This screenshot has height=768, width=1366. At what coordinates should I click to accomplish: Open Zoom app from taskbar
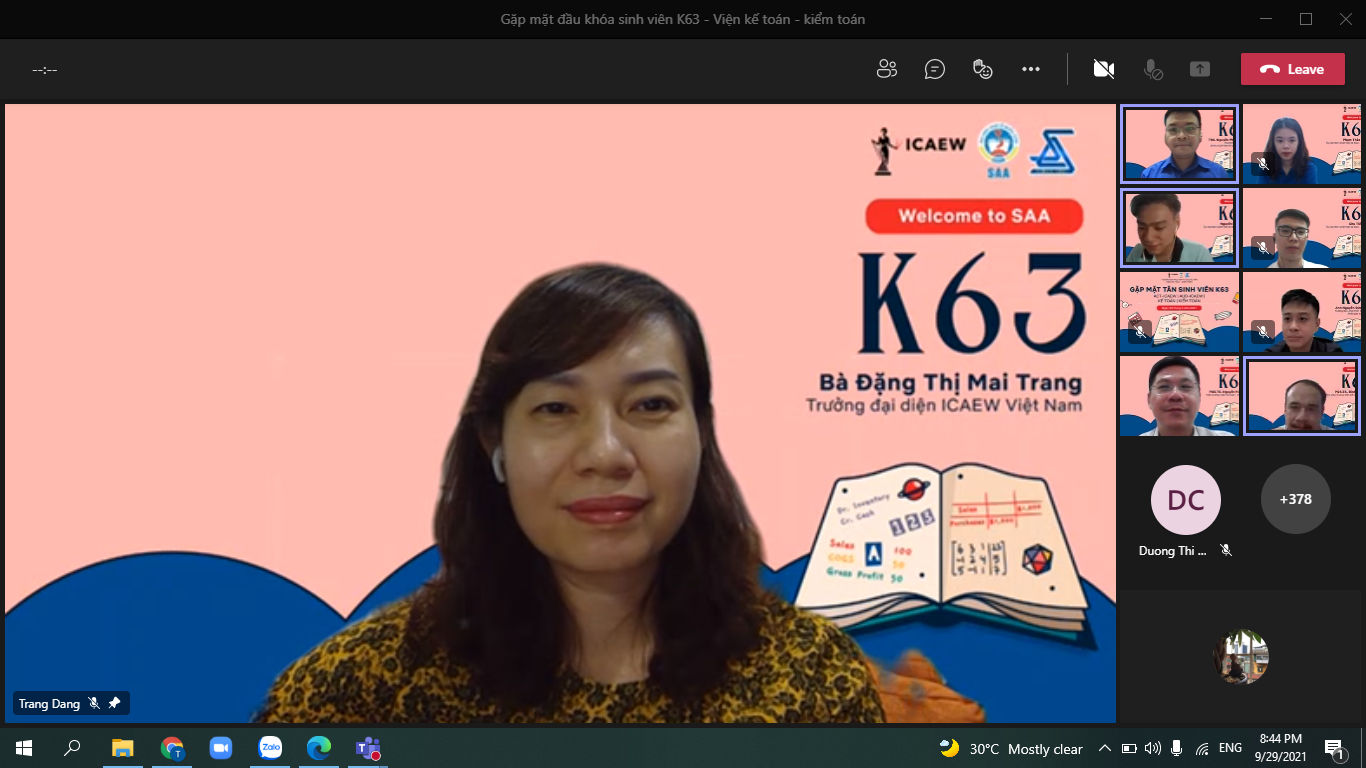pyautogui.click(x=221, y=748)
